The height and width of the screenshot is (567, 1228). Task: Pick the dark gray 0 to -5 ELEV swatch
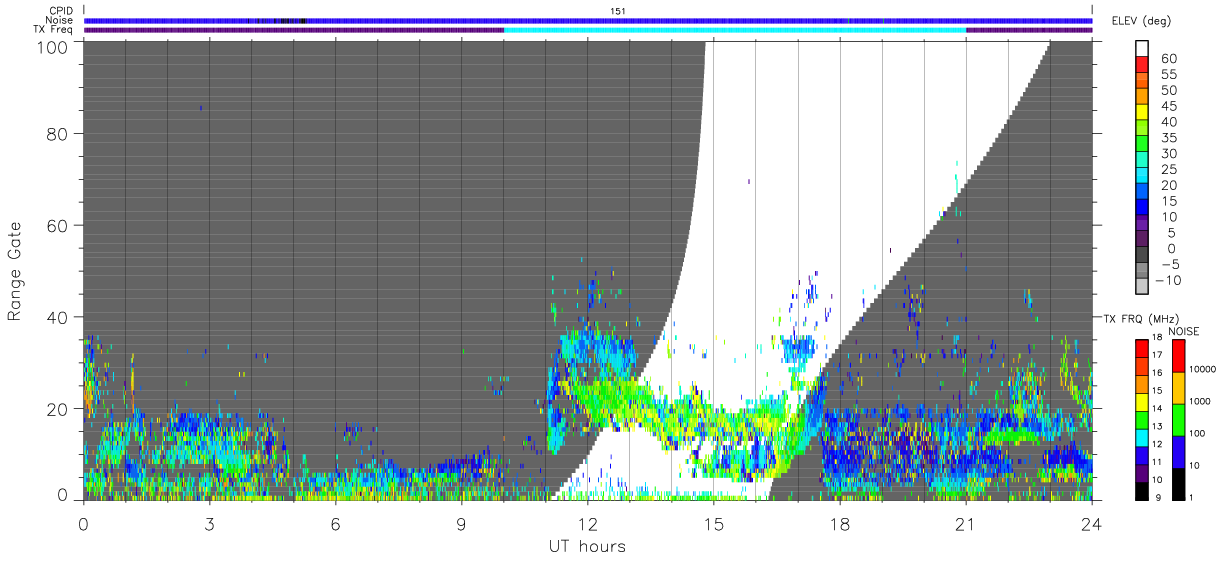click(x=1142, y=256)
